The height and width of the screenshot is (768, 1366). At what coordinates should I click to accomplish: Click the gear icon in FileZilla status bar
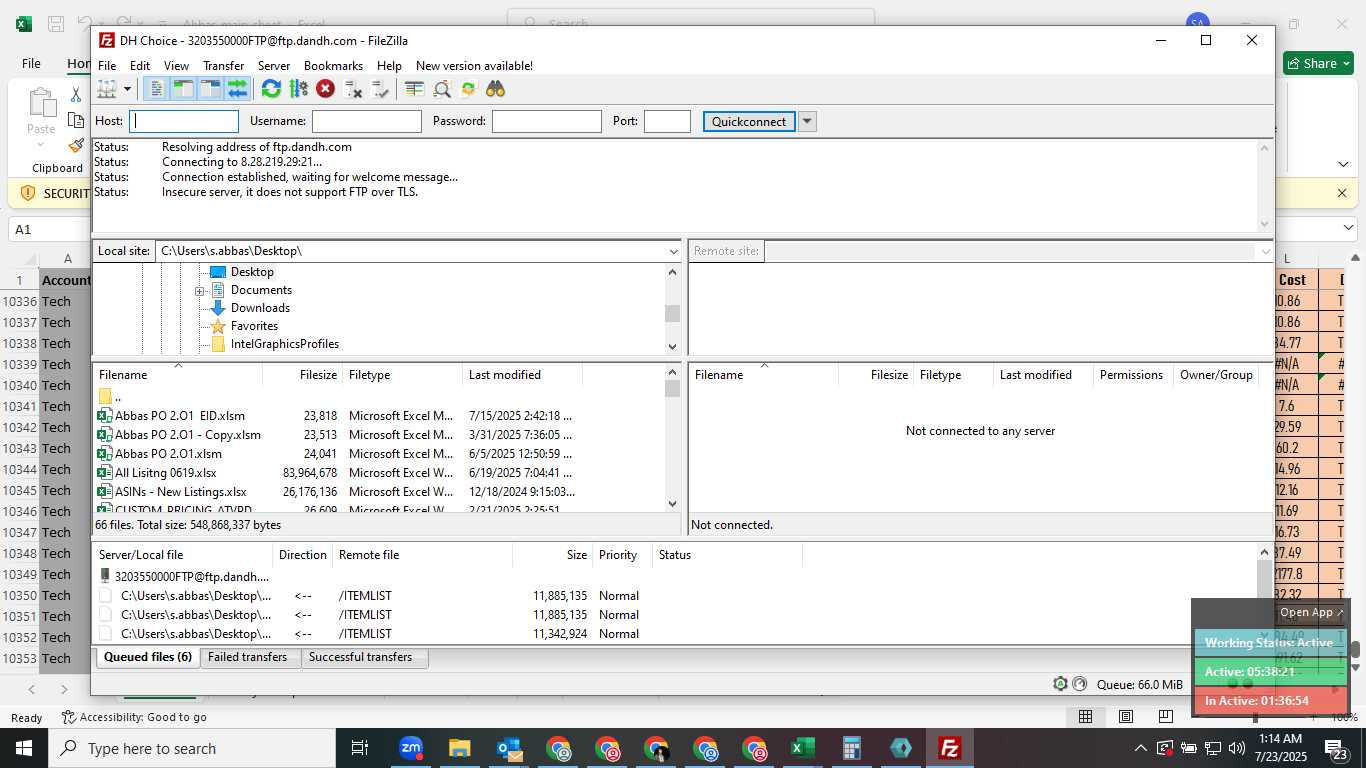point(1060,684)
